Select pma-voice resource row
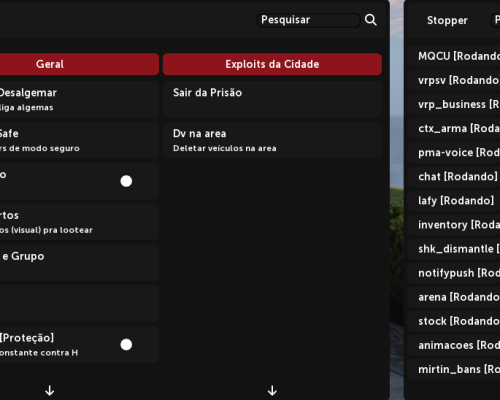Screen dimensions: 500x400 pos(454,152)
